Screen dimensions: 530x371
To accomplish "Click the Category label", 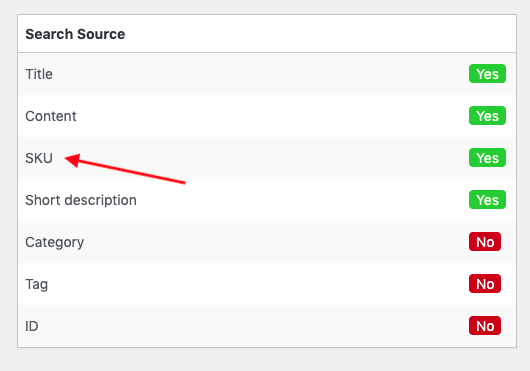I will coord(54,242).
